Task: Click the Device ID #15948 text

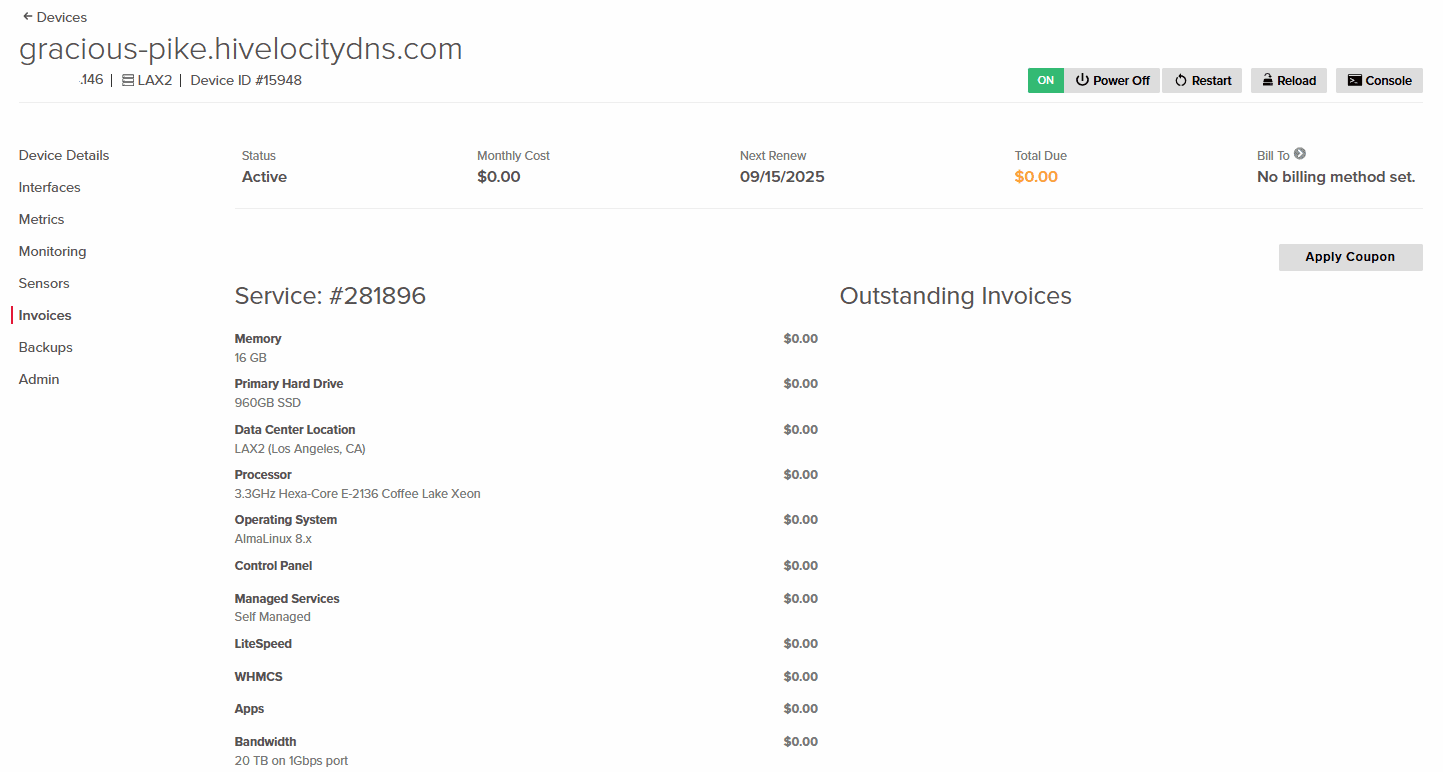Action: pos(246,81)
